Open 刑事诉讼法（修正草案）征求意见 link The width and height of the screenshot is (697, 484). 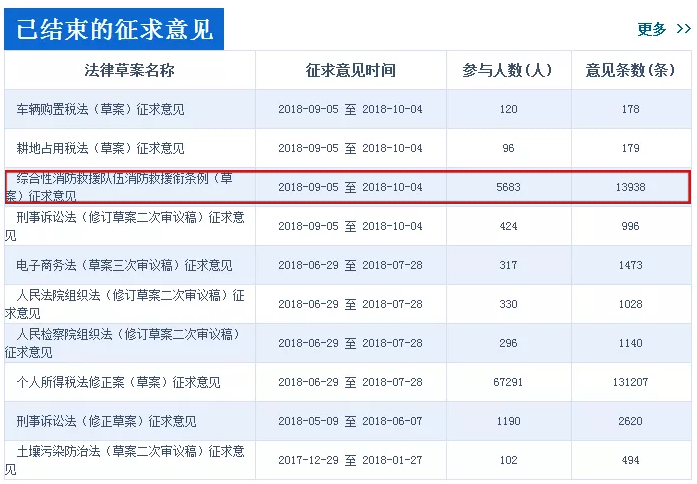tap(106, 421)
